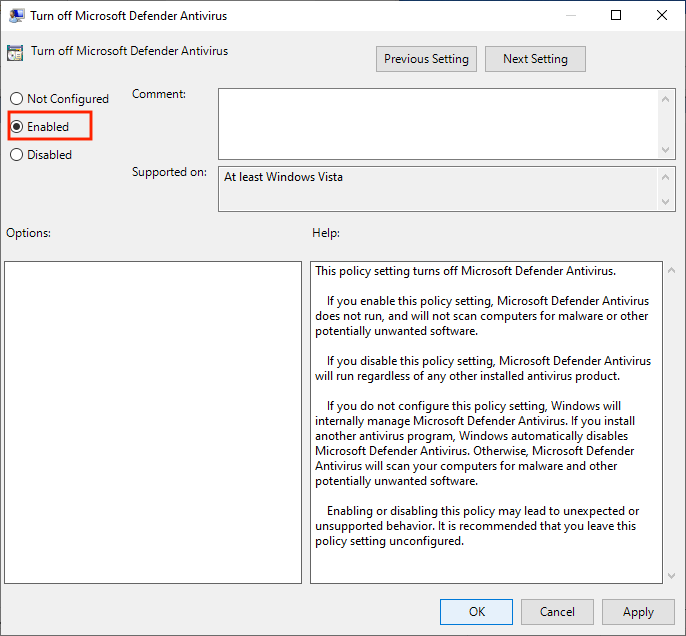Go to the Previous Setting
The width and height of the screenshot is (686, 636).
426,59
